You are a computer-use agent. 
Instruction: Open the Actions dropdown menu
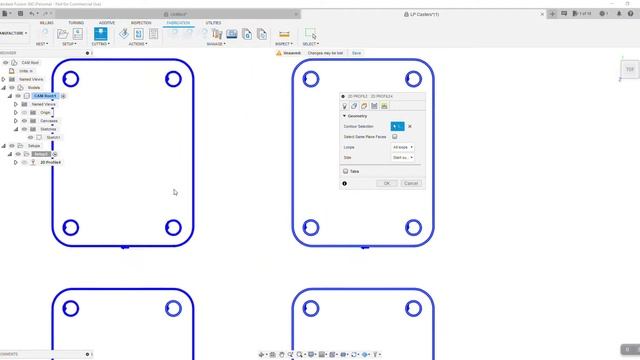pos(138,44)
